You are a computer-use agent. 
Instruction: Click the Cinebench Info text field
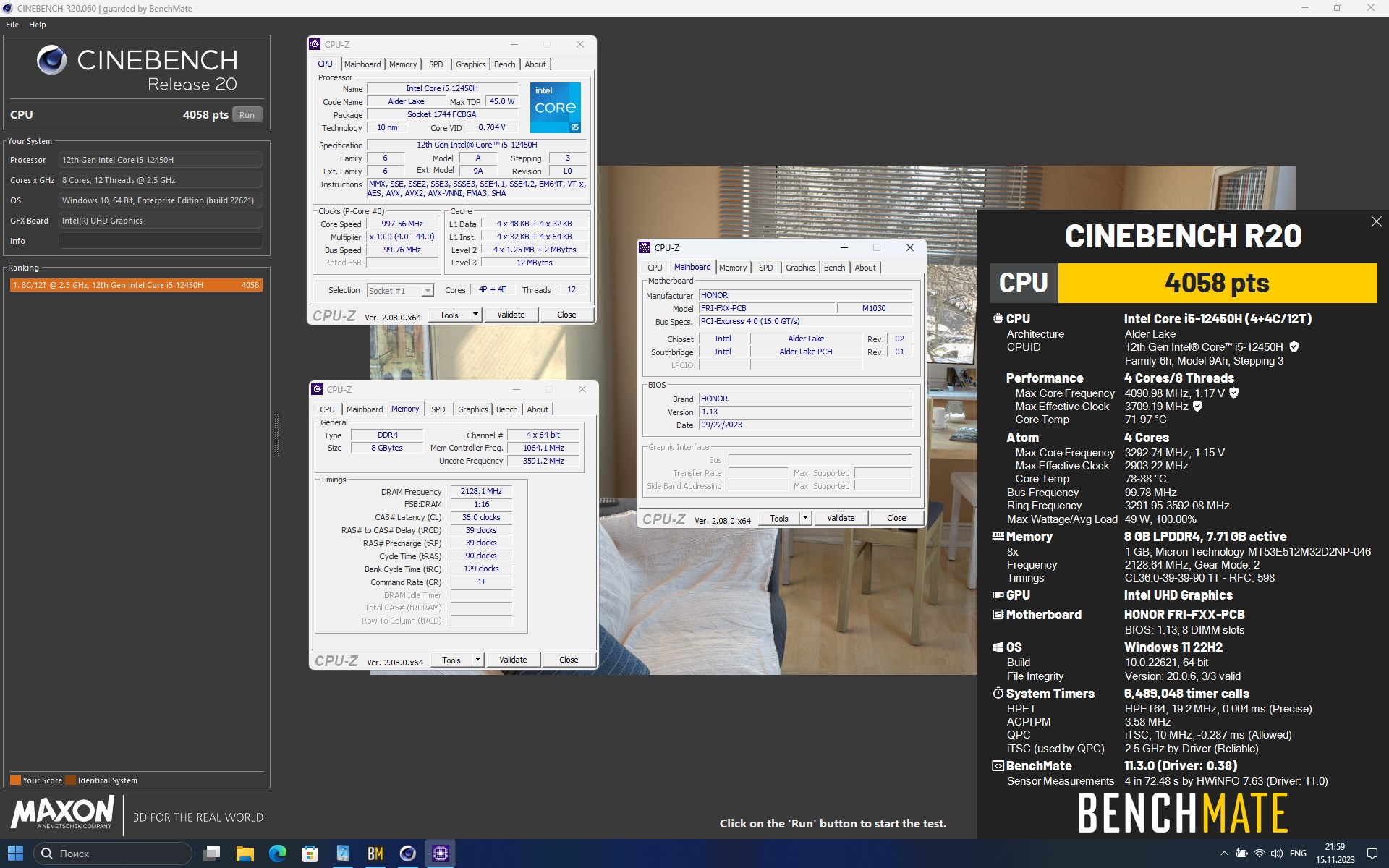(160, 241)
